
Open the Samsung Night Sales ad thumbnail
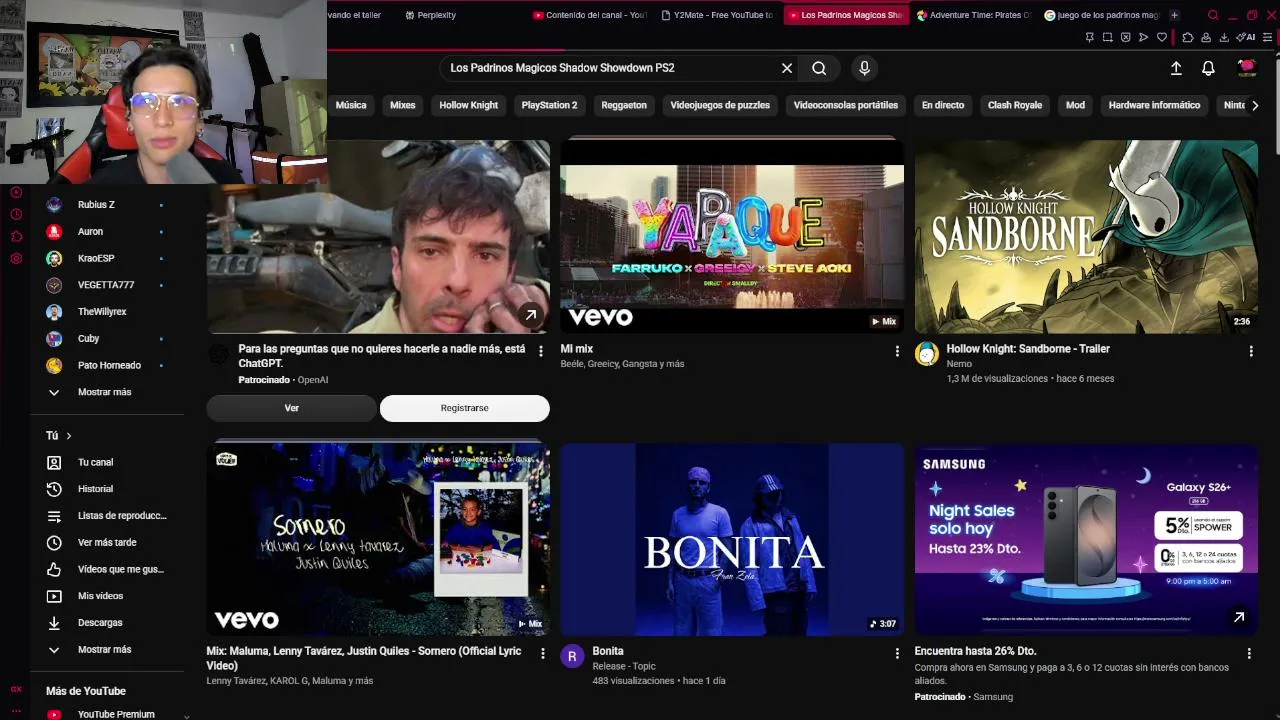[x=1087, y=540]
